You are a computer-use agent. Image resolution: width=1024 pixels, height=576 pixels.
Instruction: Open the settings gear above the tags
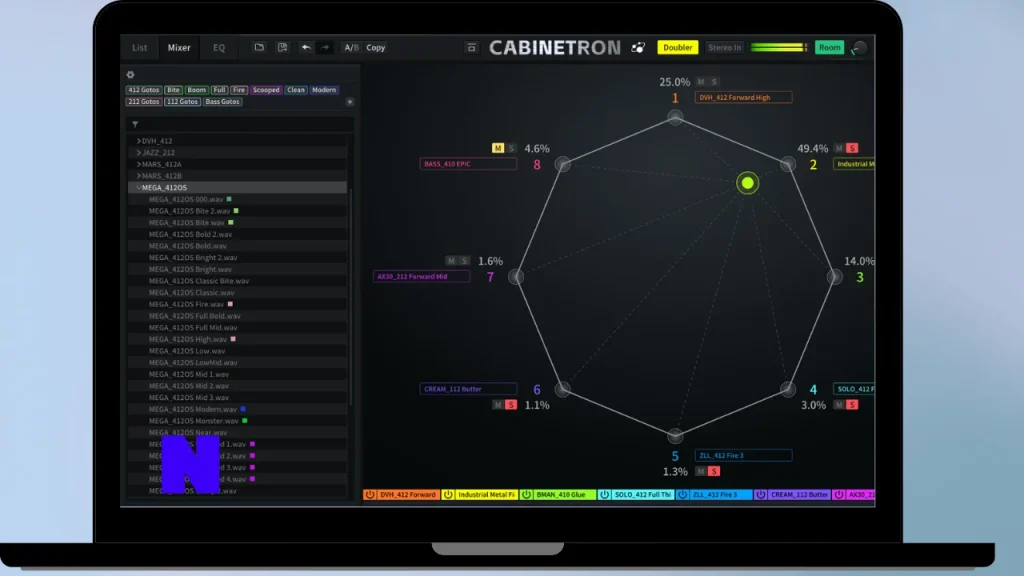pyautogui.click(x=131, y=74)
